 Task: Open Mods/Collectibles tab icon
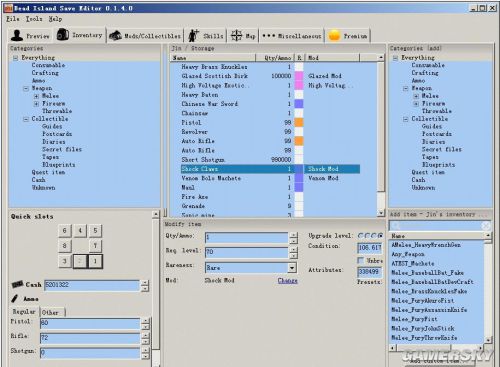coord(115,35)
